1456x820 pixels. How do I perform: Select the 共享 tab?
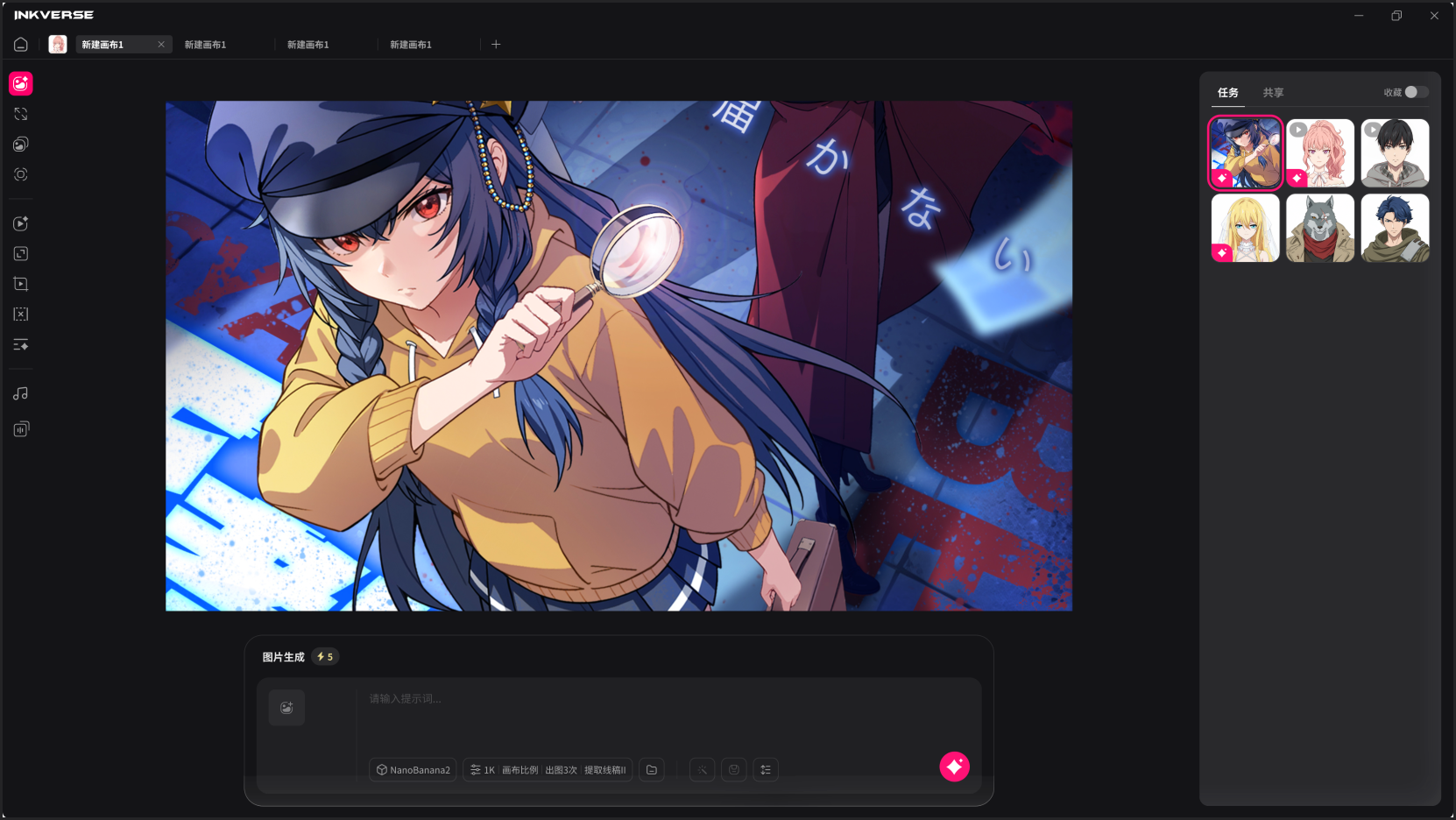tap(1274, 93)
